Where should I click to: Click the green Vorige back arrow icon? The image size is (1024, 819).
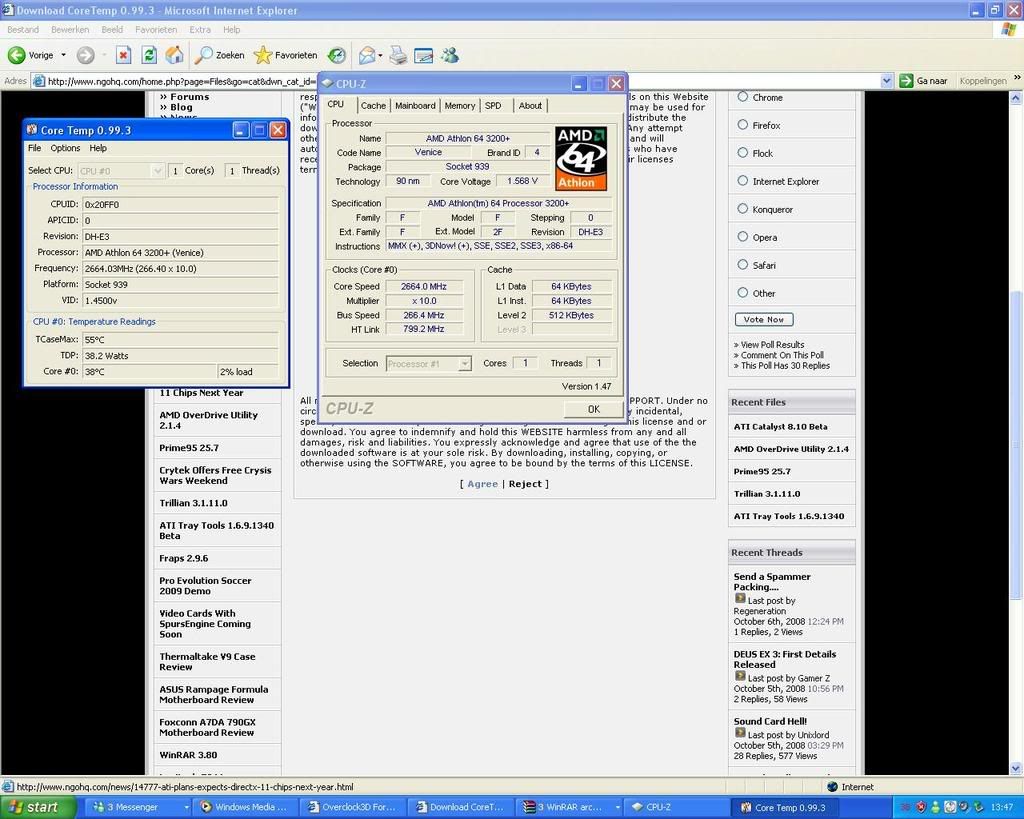tap(16, 56)
